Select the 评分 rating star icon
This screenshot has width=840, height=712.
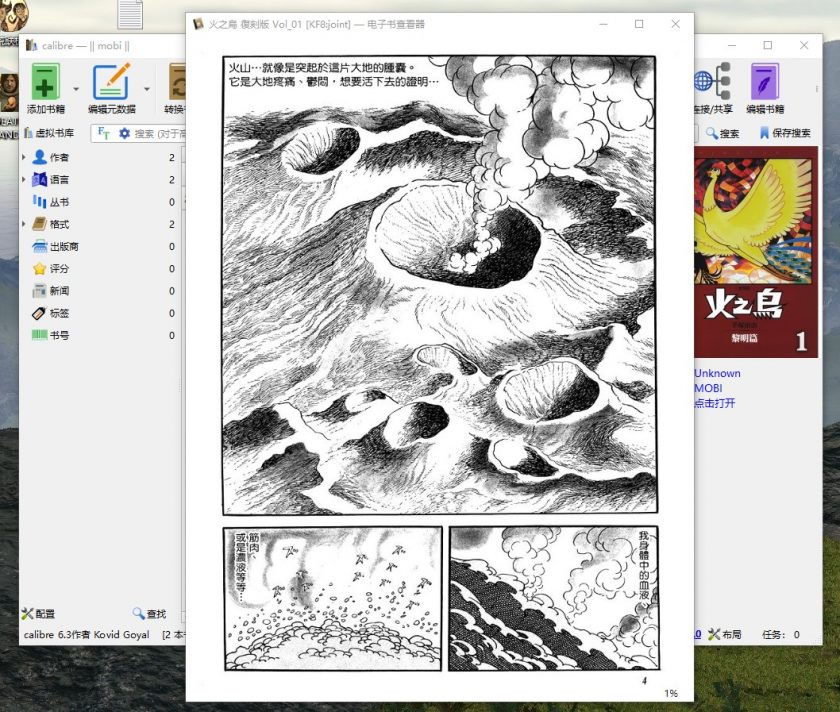[39, 268]
